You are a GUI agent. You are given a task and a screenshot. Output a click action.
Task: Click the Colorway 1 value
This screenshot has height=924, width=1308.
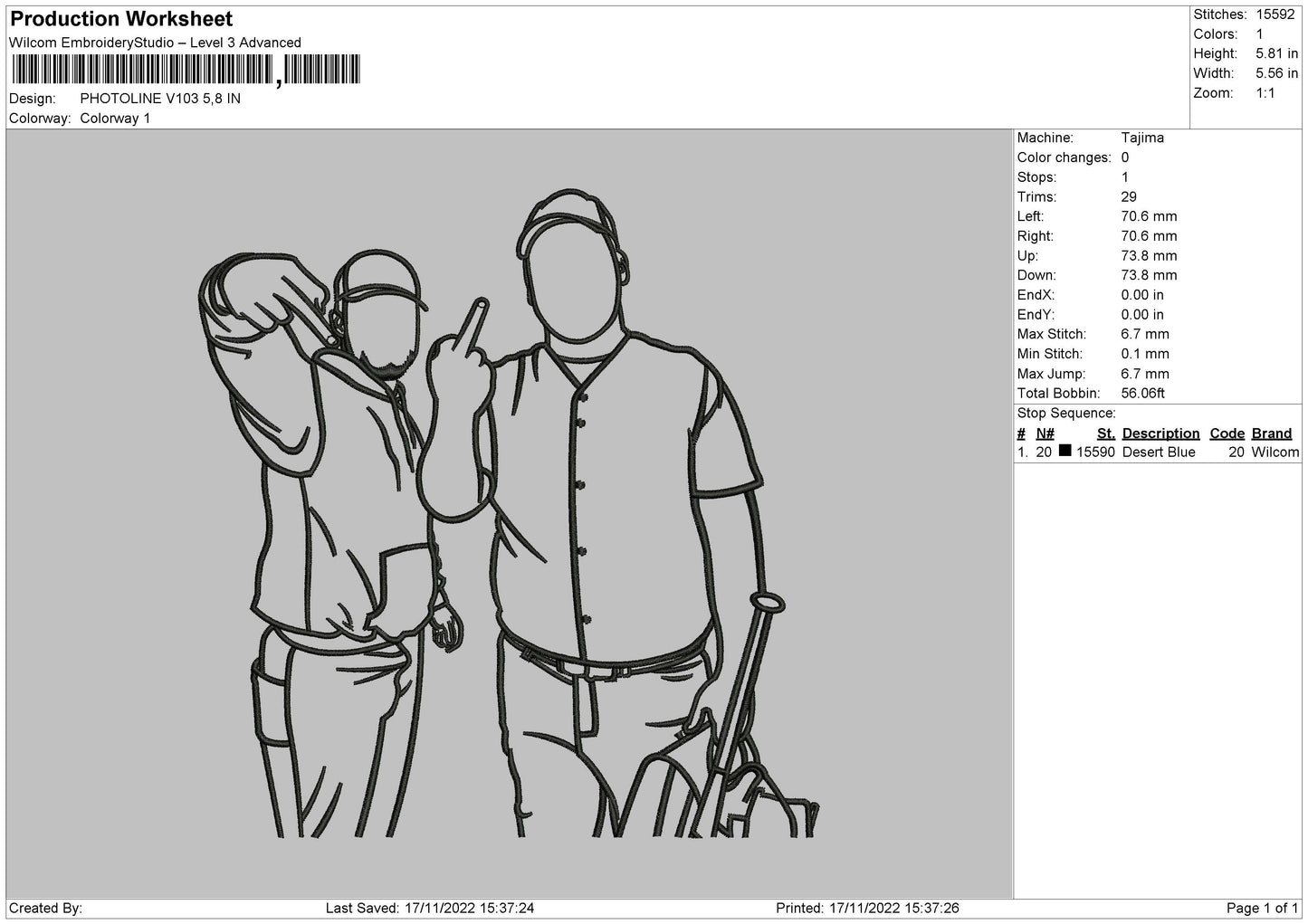115,119
